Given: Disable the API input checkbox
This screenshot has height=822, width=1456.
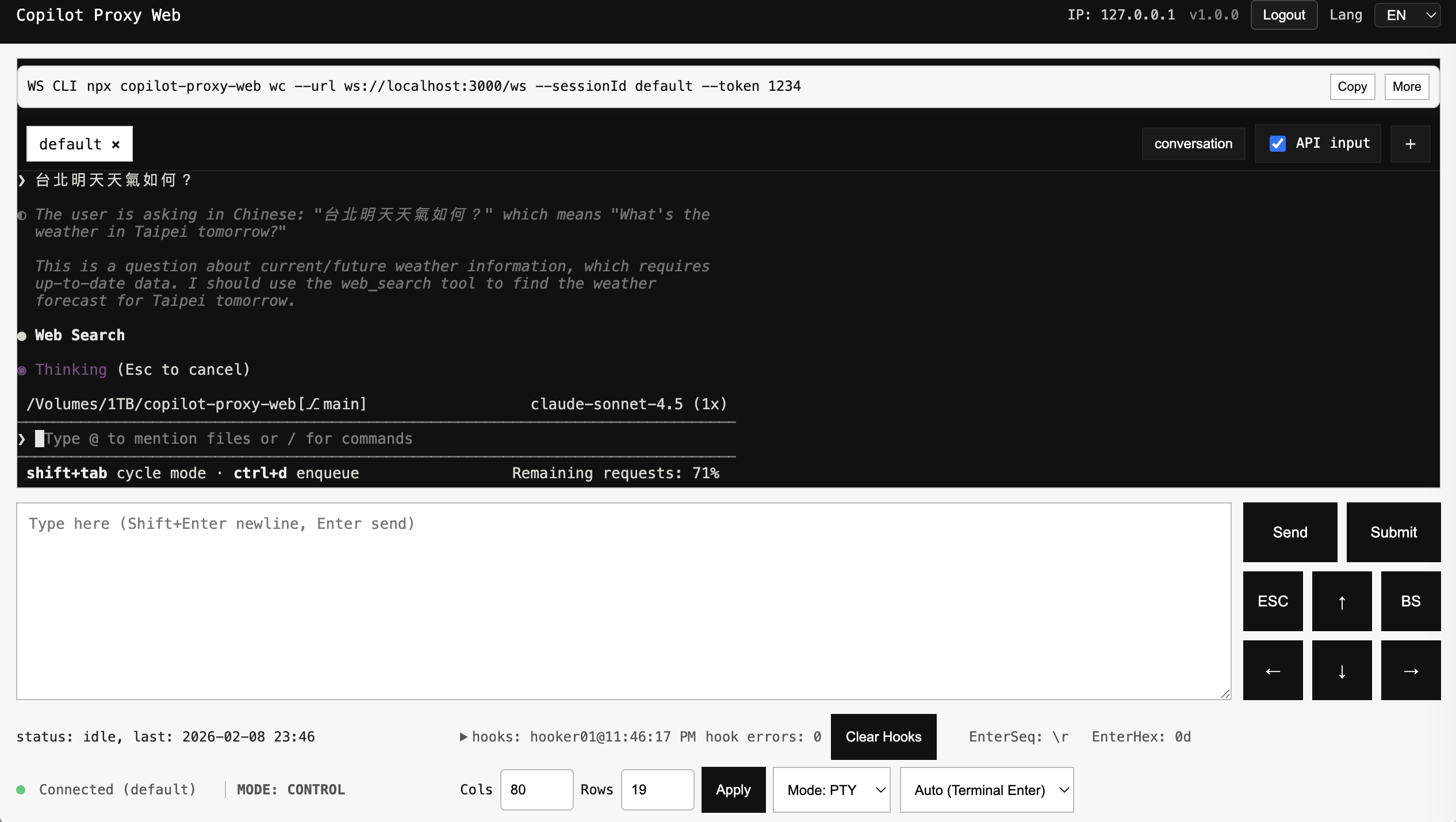Looking at the screenshot, I should coord(1277,144).
